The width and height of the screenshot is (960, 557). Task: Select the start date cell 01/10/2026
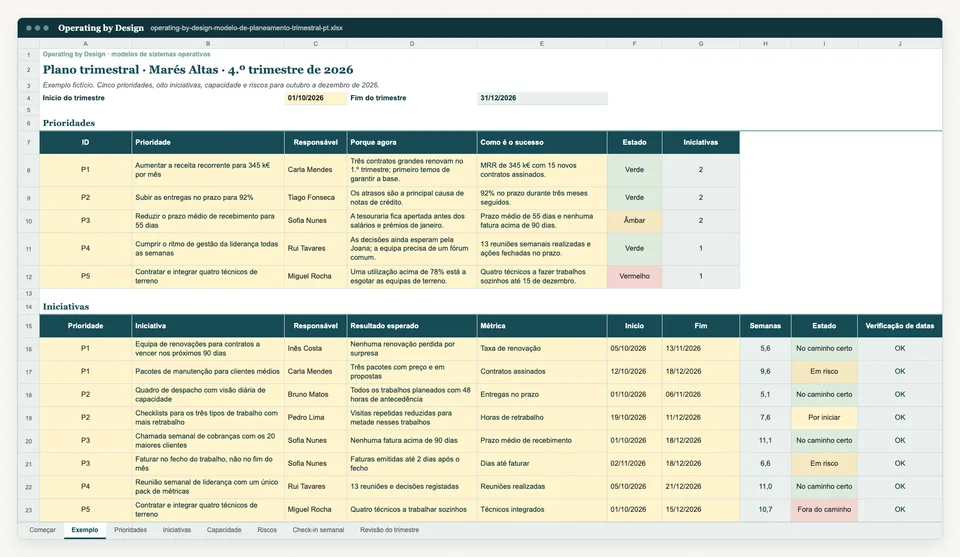click(x=315, y=98)
